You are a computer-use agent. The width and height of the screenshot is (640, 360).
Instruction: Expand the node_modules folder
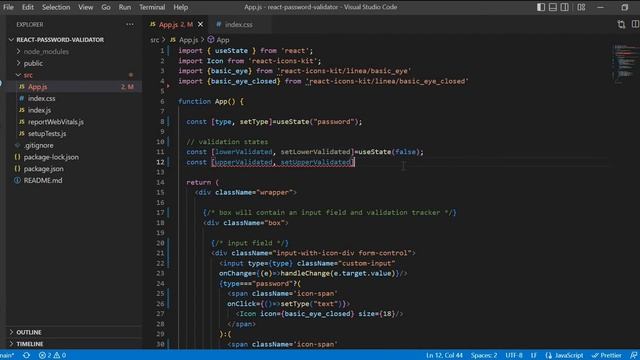click(46, 51)
